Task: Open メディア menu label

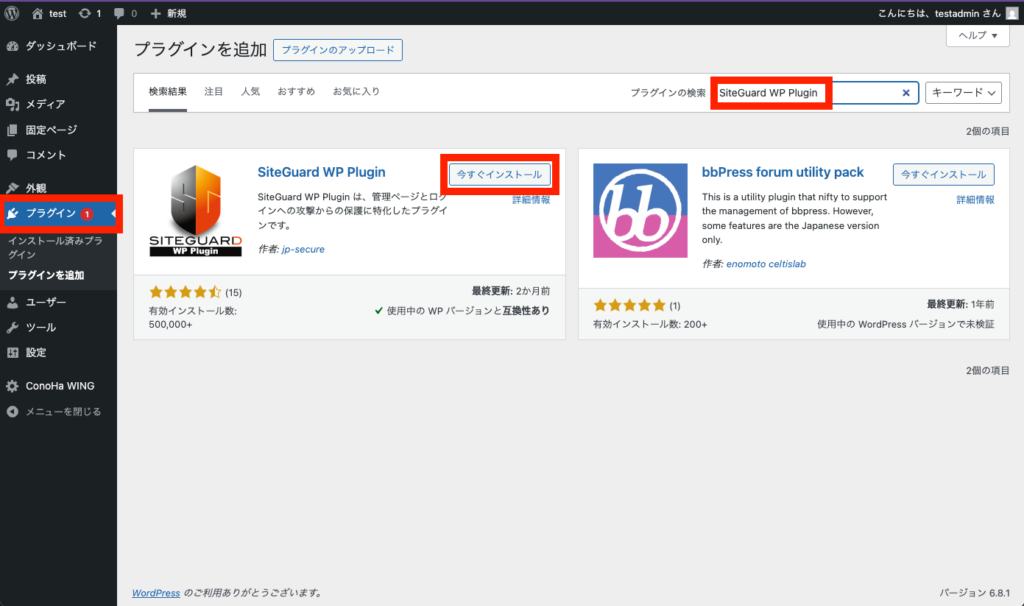Action: click(45, 104)
